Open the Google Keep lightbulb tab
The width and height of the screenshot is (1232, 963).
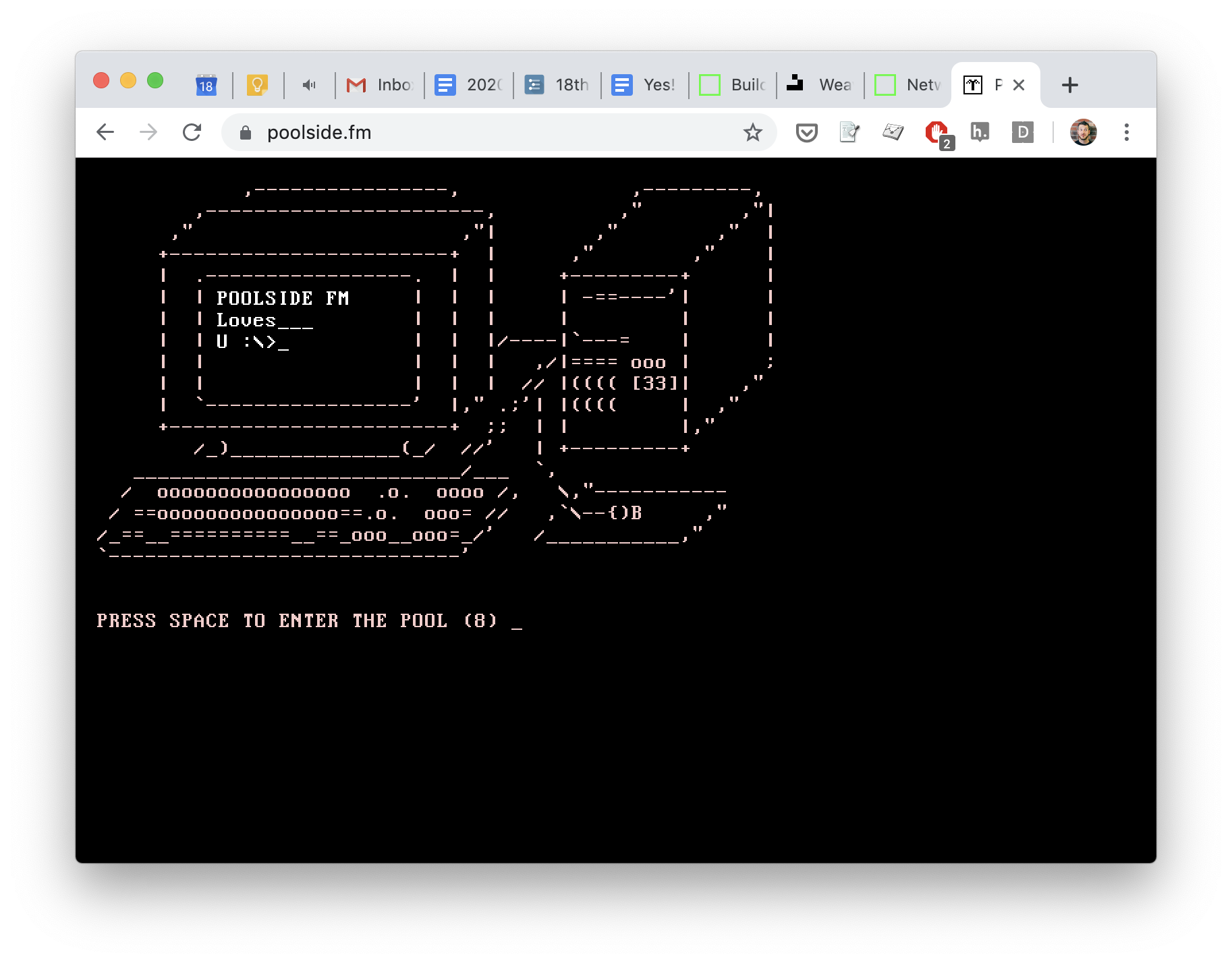[x=258, y=85]
